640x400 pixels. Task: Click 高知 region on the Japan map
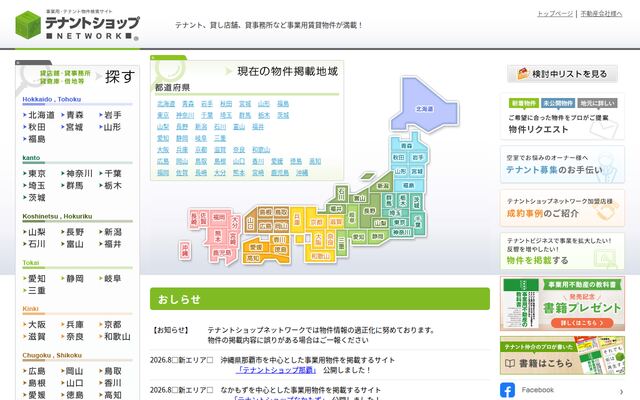point(253,258)
